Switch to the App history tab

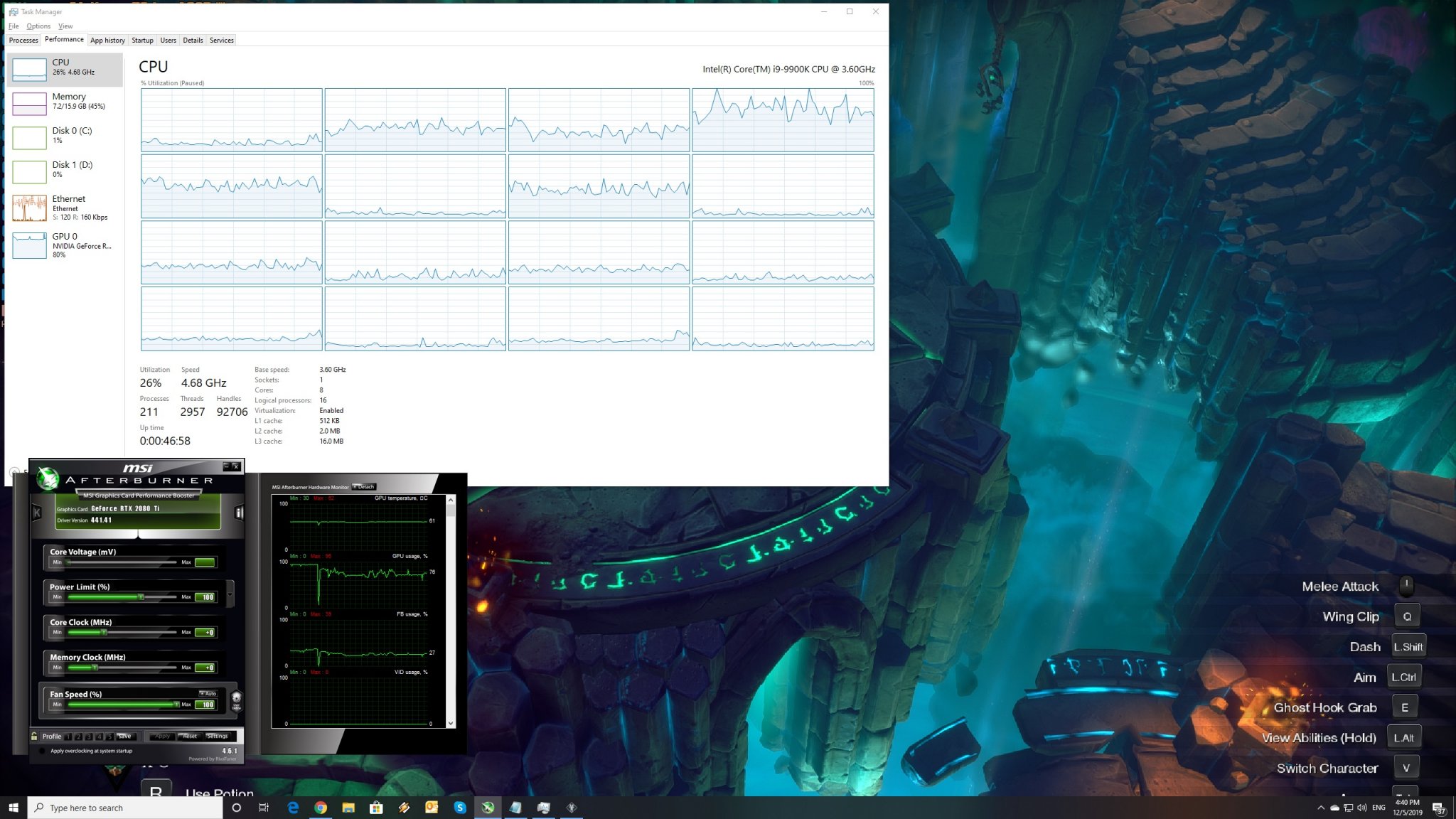tap(107, 41)
